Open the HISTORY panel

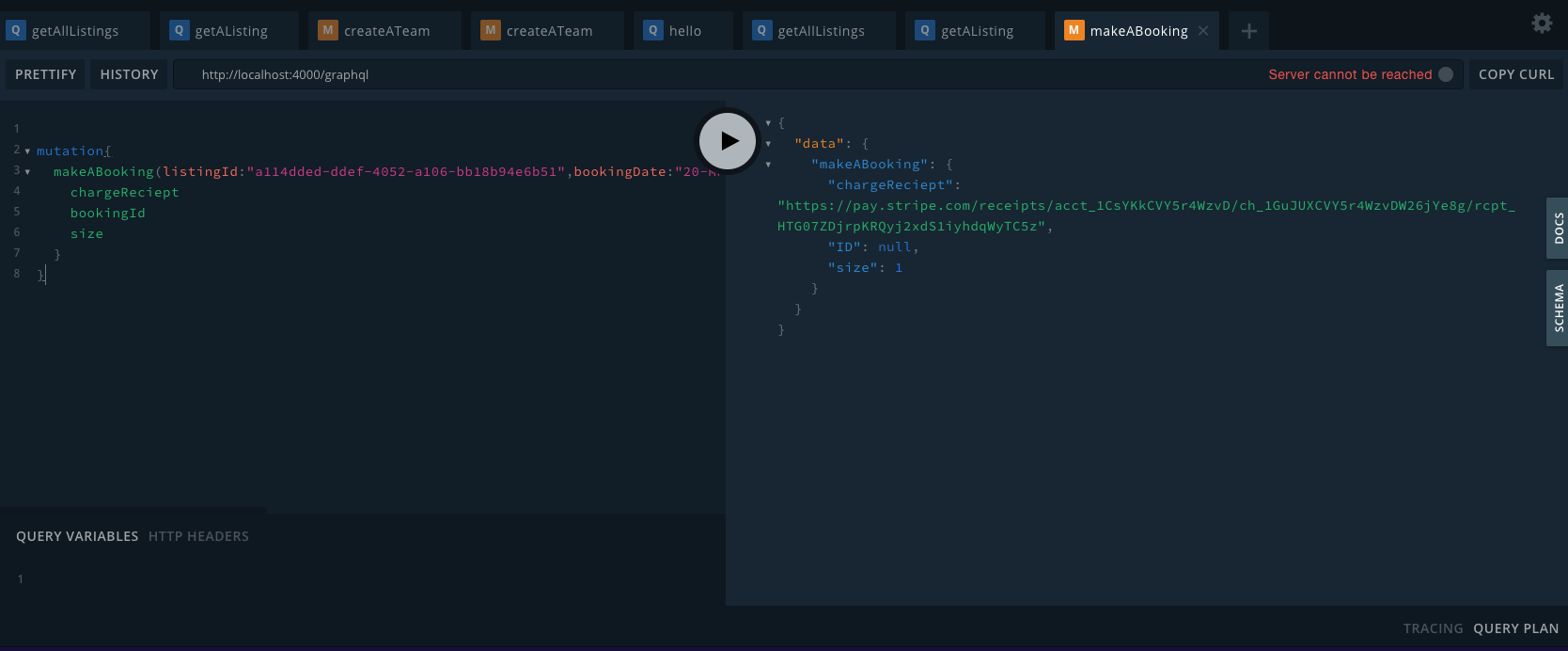(129, 74)
